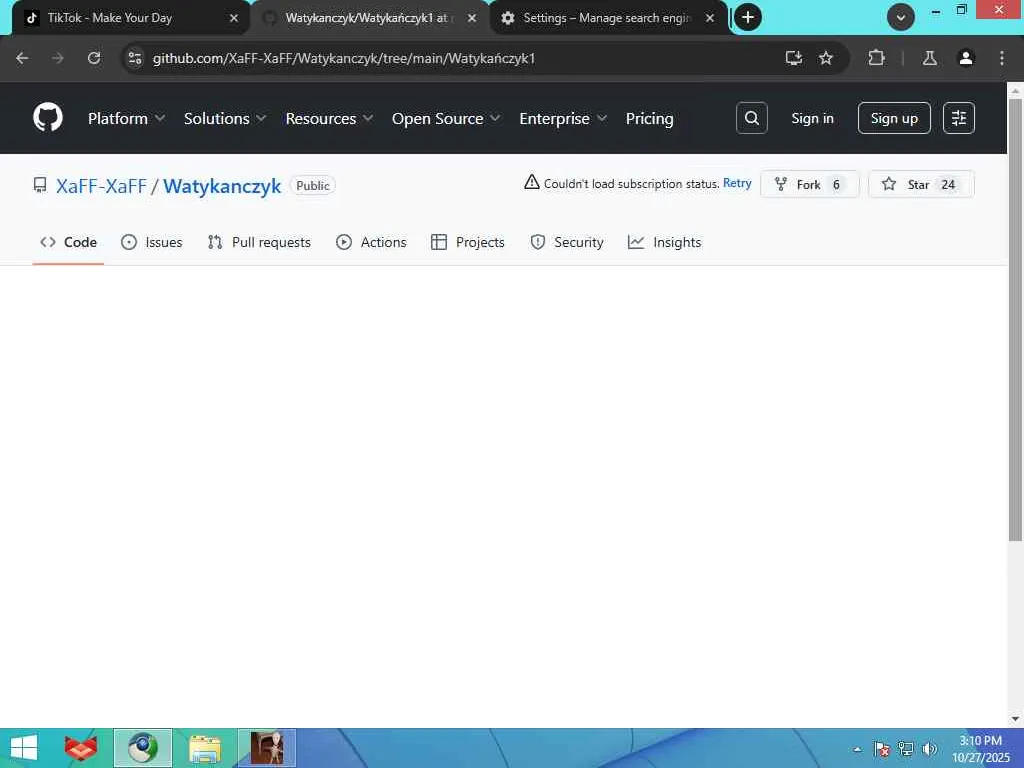Viewport: 1024px width, 768px height.
Task: Open File Explorer on taskbar
Action: (x=205, y=748)
